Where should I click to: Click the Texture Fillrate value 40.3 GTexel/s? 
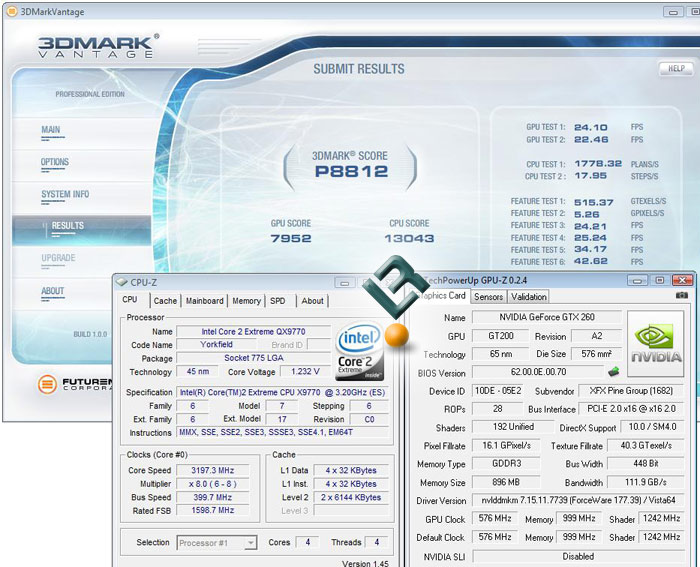pyautogui.click(x=646, y=446)
